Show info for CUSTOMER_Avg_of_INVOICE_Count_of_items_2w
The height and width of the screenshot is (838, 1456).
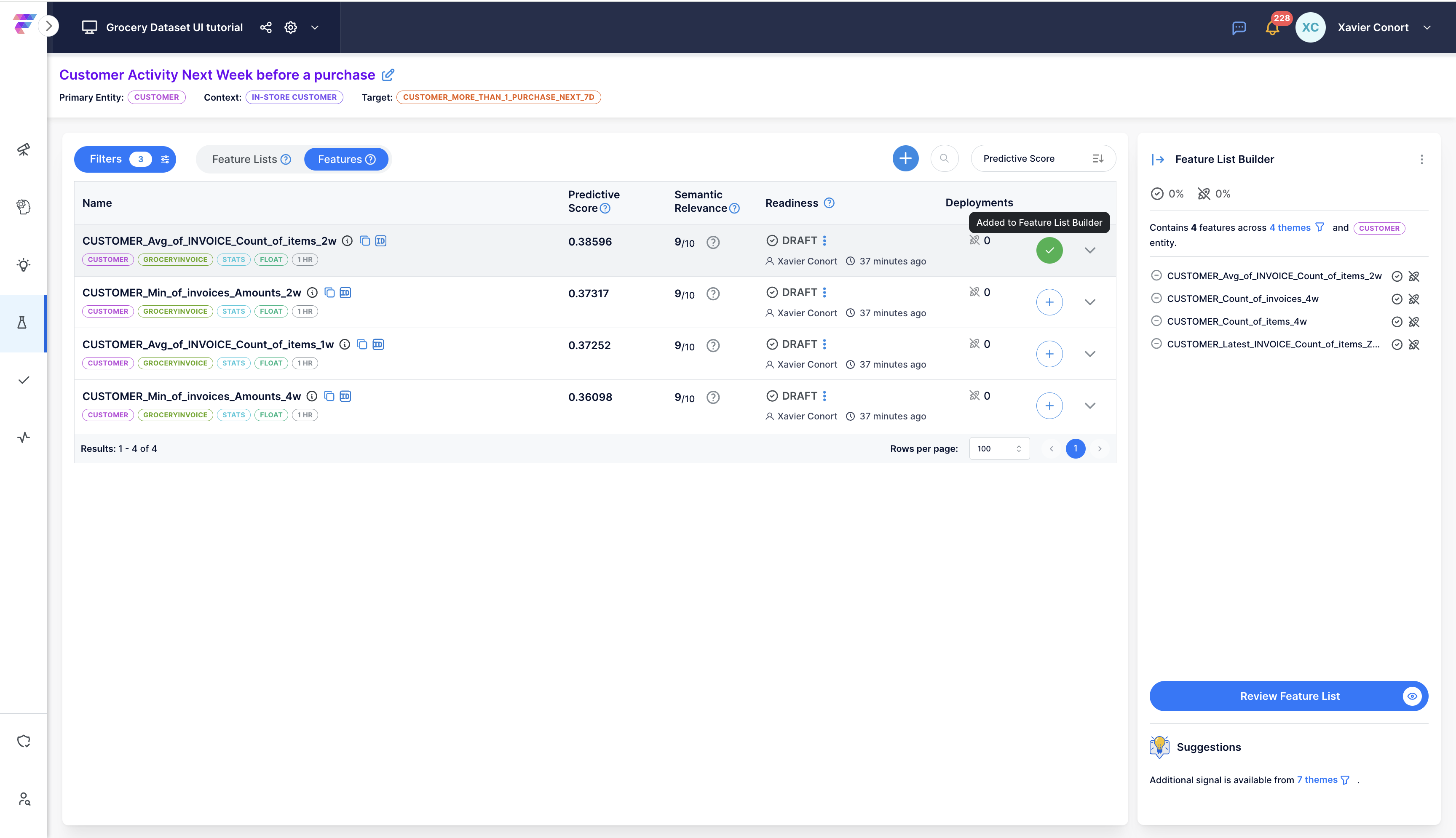[x=347, y=240]
